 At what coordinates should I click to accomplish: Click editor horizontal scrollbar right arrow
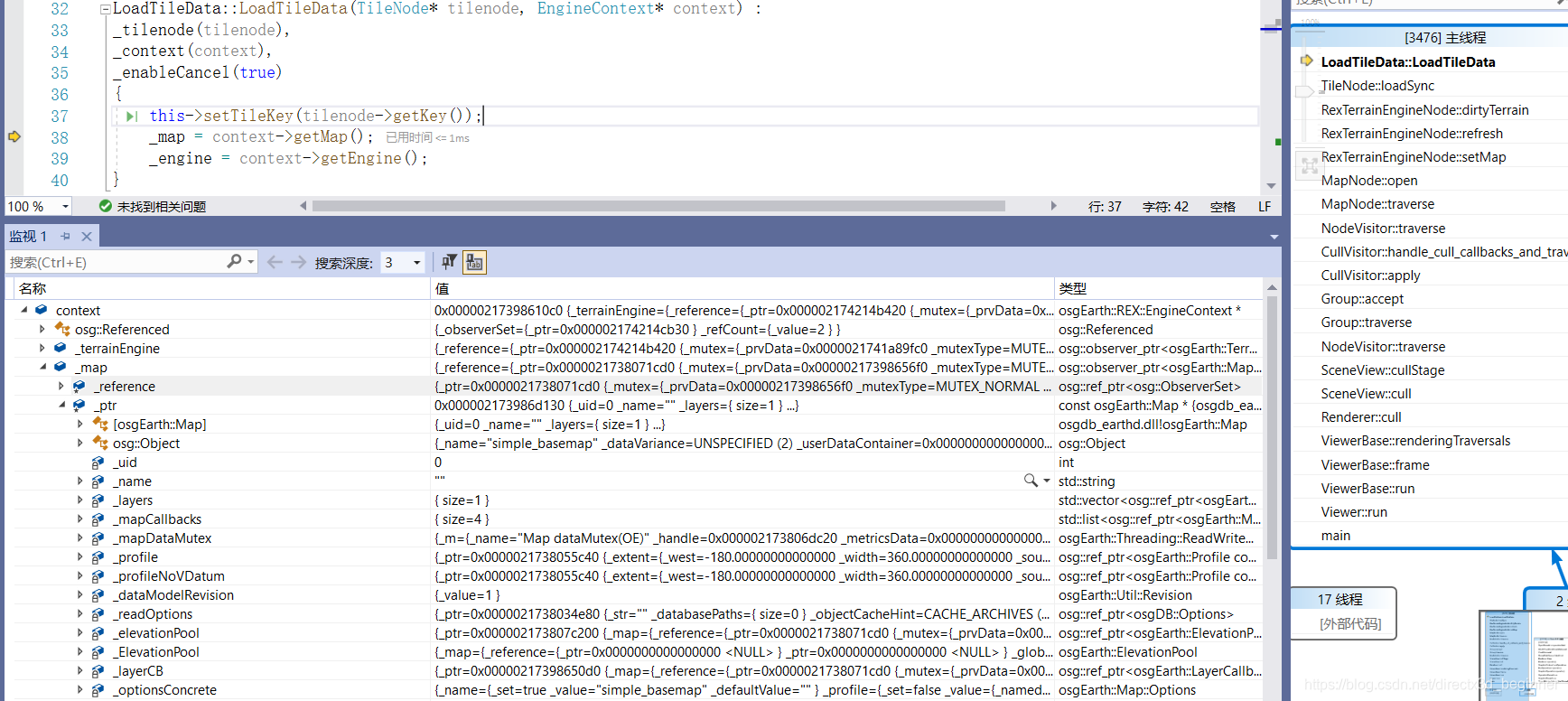[1053, 206]
